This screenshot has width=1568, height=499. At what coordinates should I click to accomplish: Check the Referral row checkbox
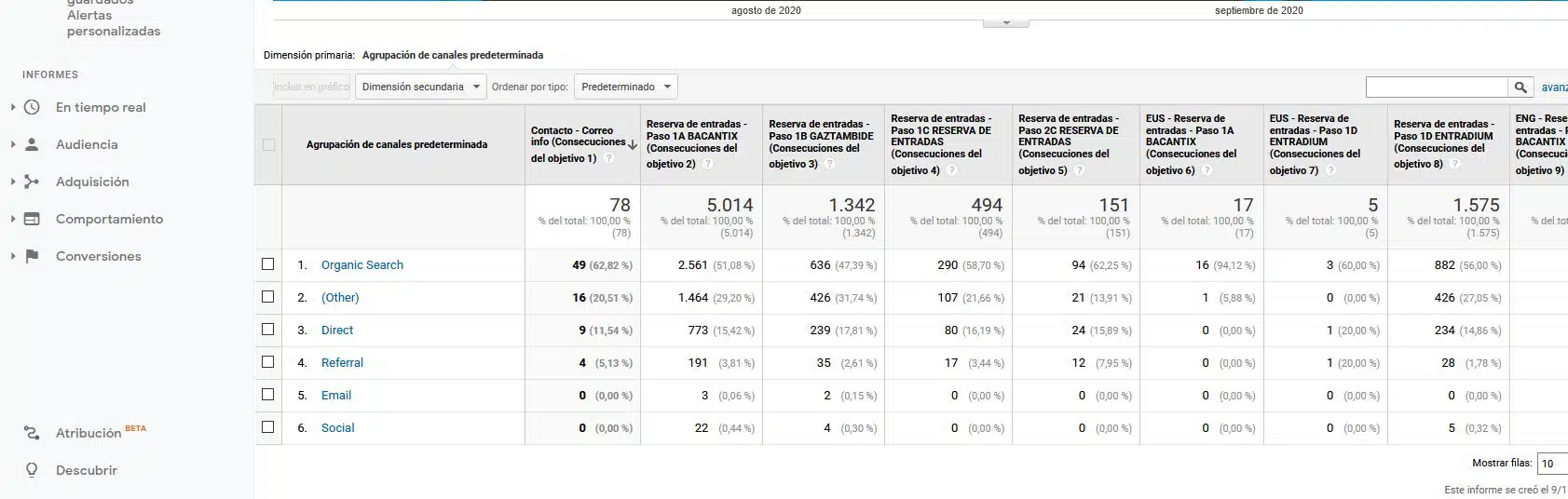(268, 362)
